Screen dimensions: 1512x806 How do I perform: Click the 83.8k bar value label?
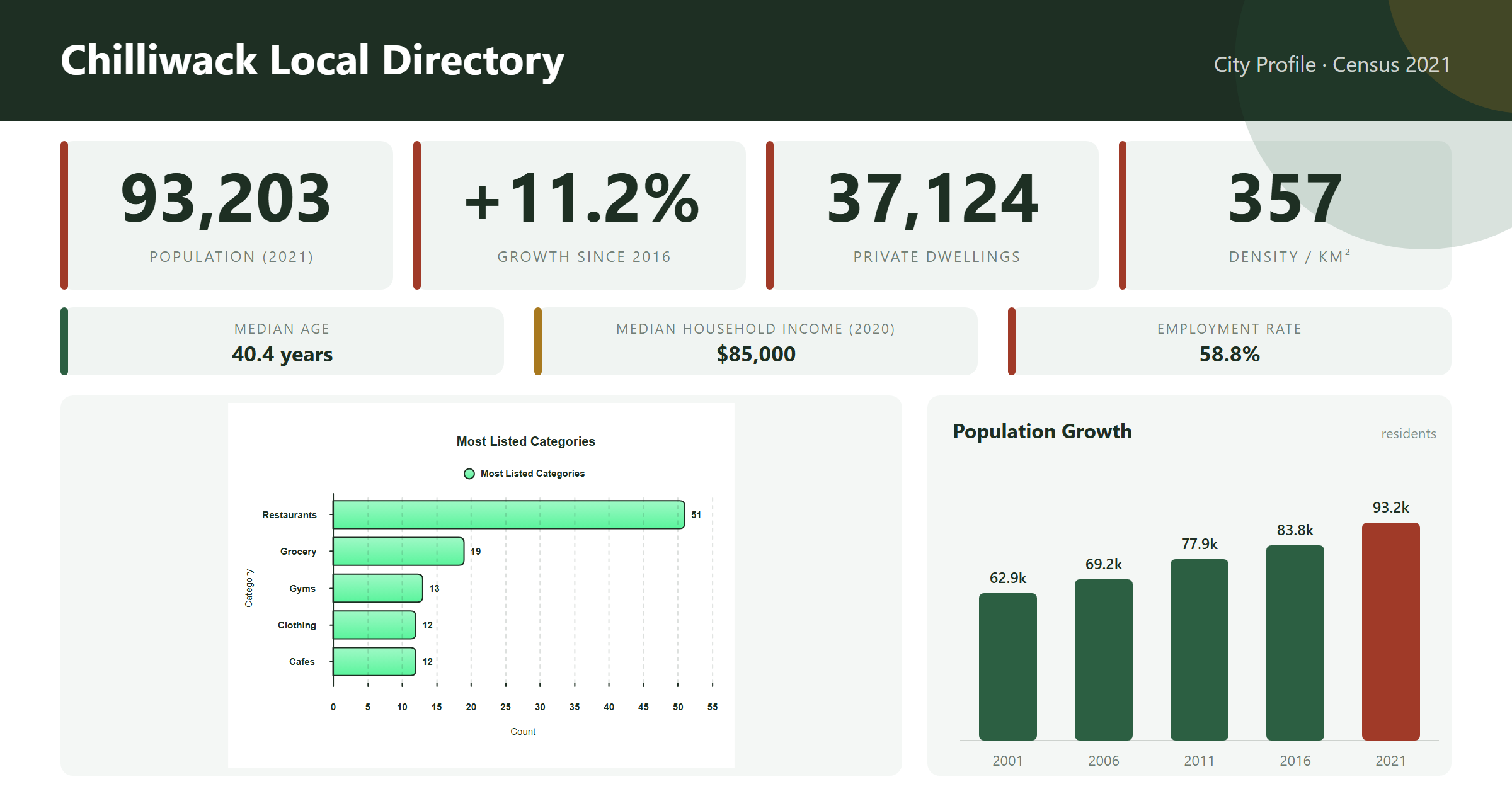[1295, 530]
